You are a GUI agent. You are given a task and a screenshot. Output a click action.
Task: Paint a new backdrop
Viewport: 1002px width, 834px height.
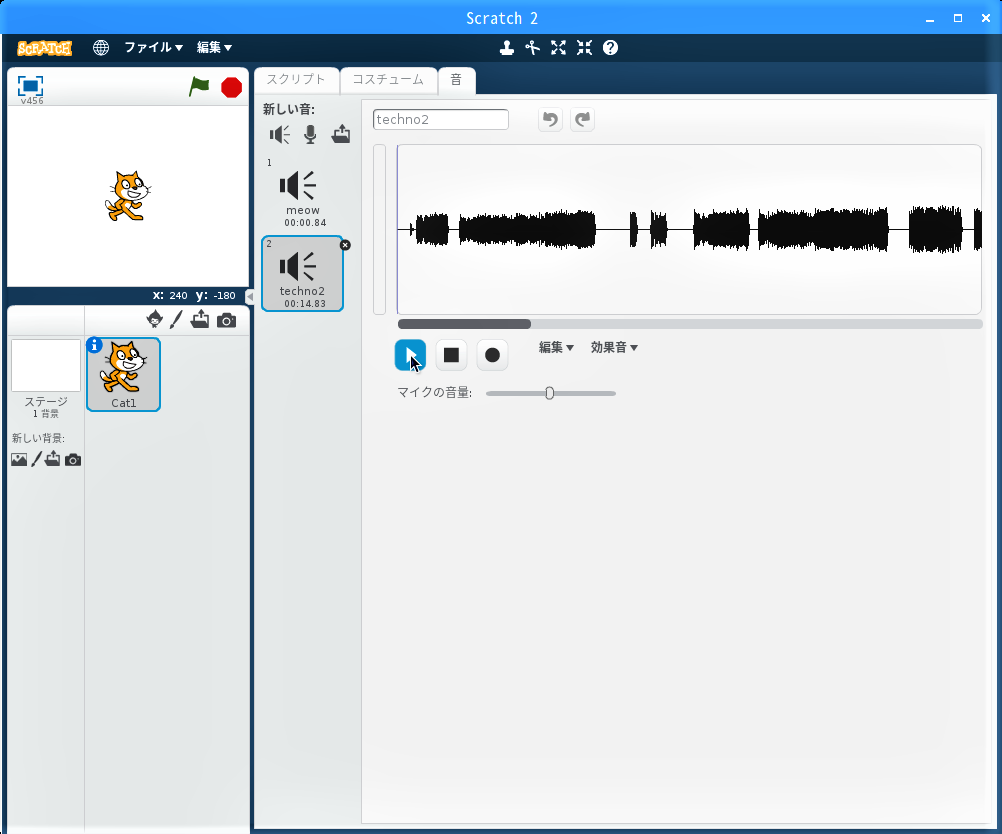(x=36, y=459)
